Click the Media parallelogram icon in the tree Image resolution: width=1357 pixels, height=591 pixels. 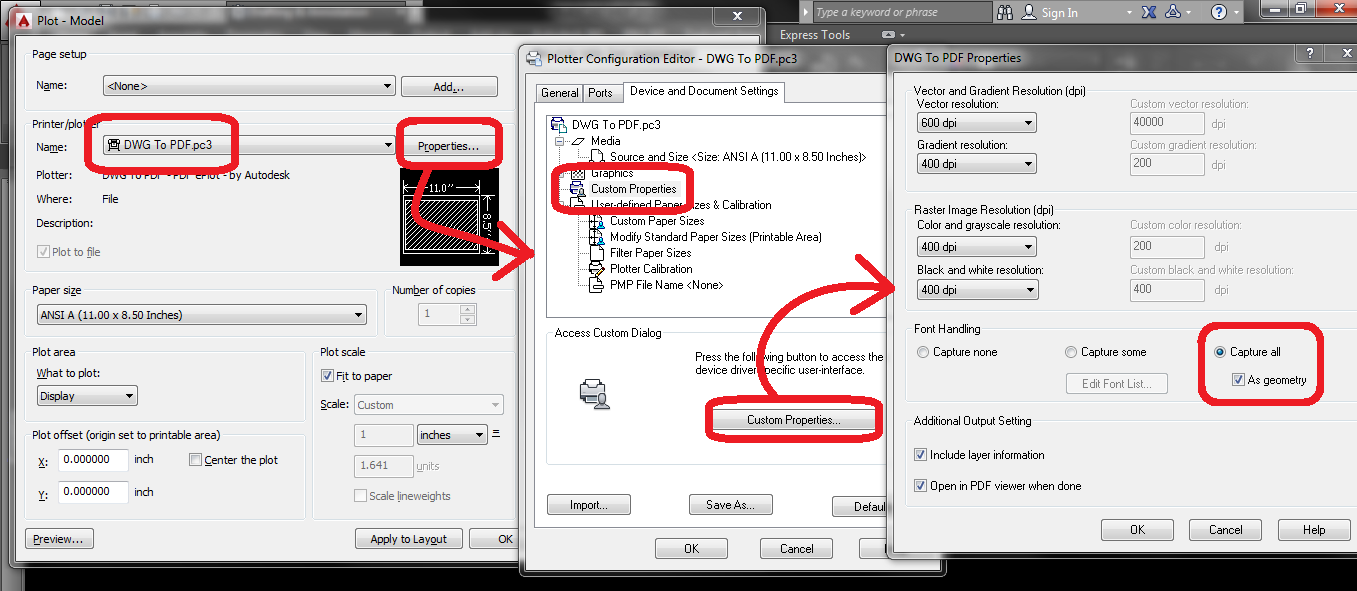[x=577, y=141]
